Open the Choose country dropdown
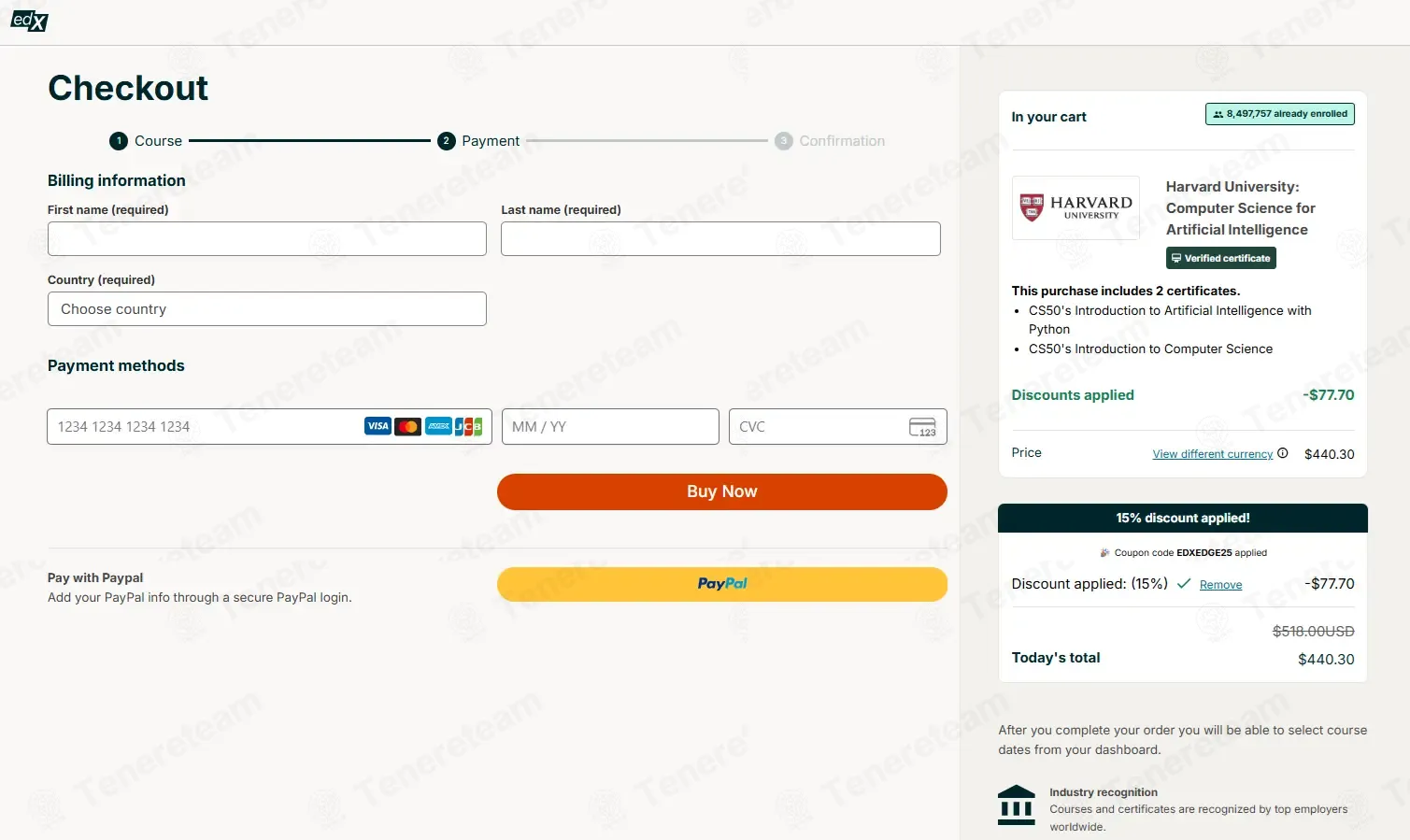This screenshot has height=840, width=1410. (266, 309)
